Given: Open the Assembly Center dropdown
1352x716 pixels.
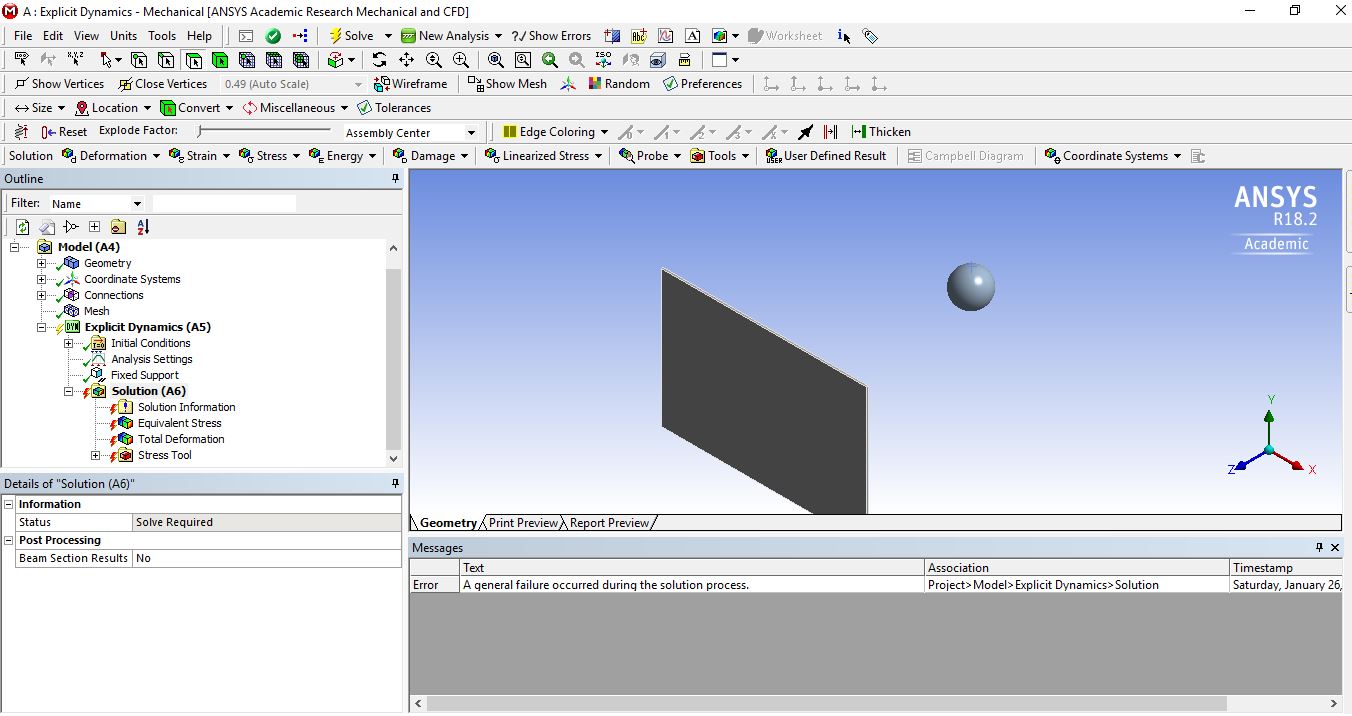Looking at the screenshot, I should 471,133.
